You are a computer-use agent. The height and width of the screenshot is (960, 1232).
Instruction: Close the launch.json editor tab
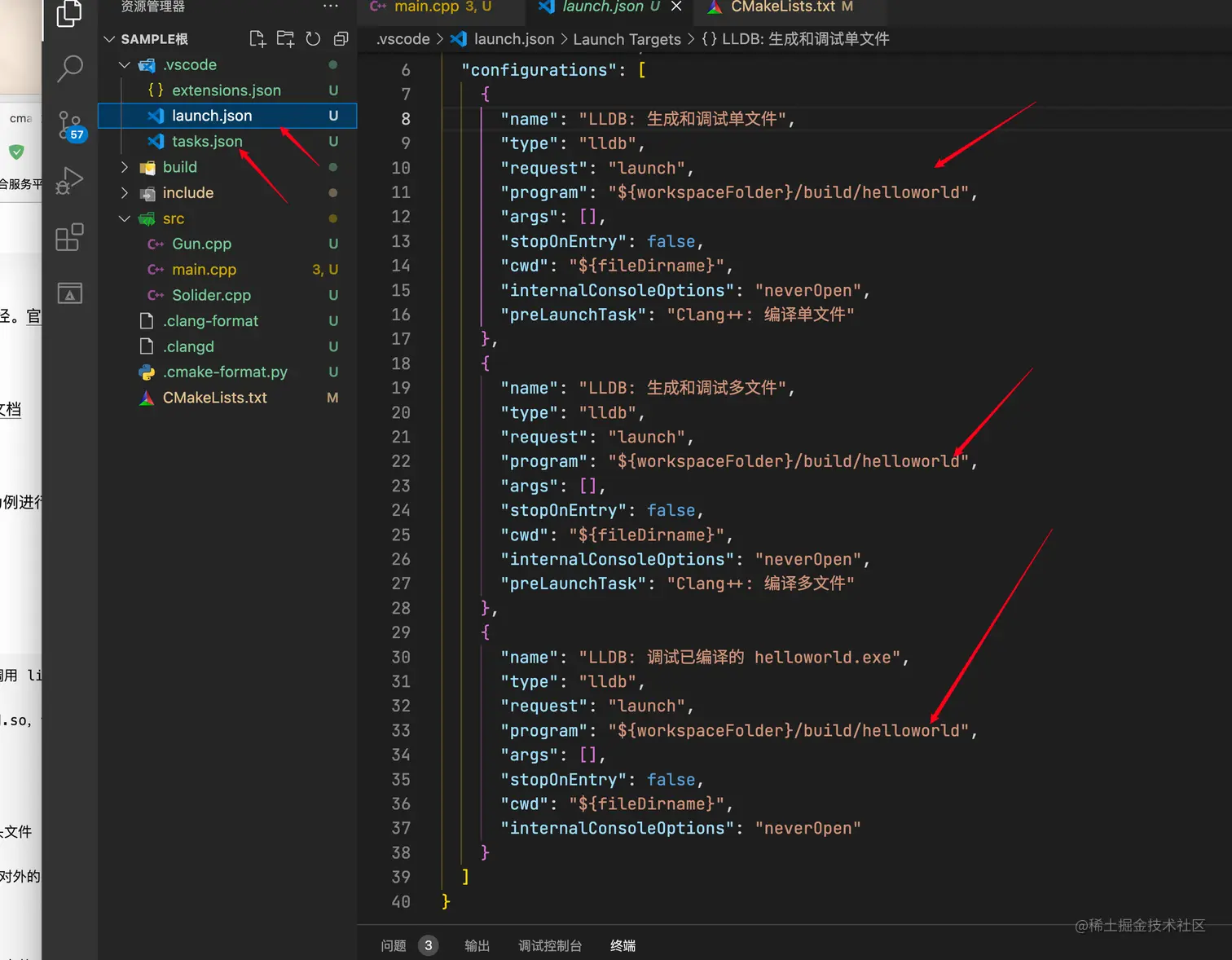point(676,7)
